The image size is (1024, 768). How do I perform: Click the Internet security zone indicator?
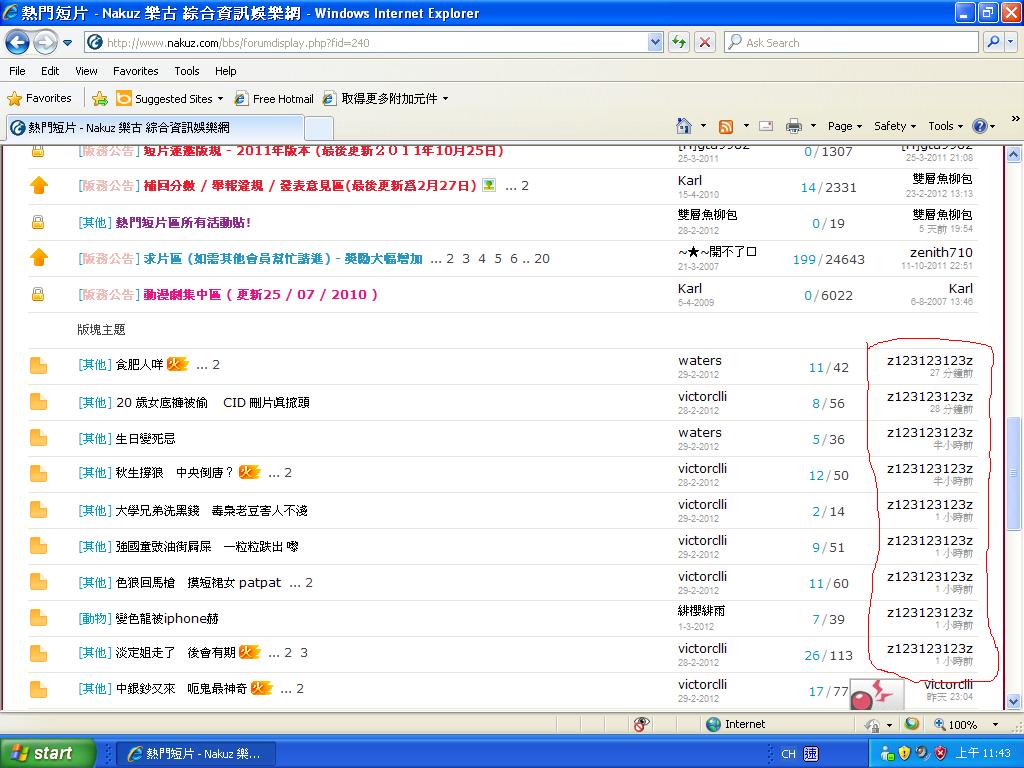735,724
